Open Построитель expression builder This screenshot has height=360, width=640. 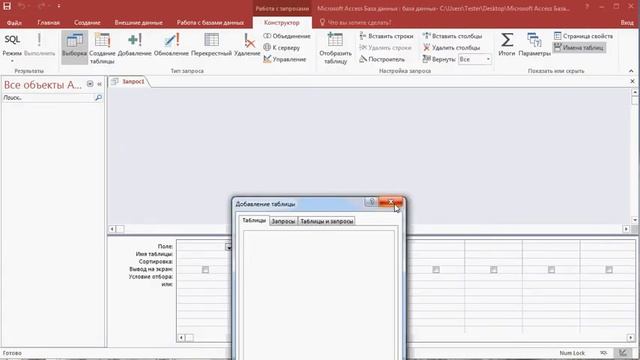click(x=382, y=59)
